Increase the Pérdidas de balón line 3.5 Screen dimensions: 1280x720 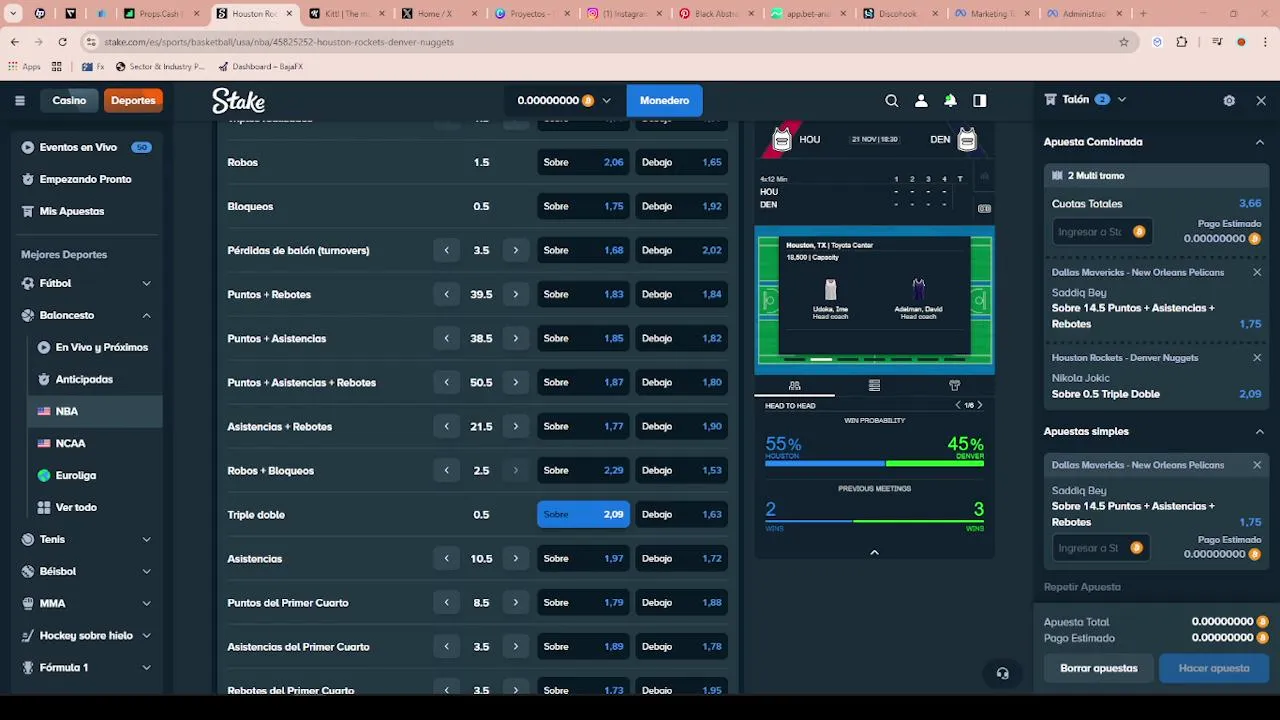515,250
